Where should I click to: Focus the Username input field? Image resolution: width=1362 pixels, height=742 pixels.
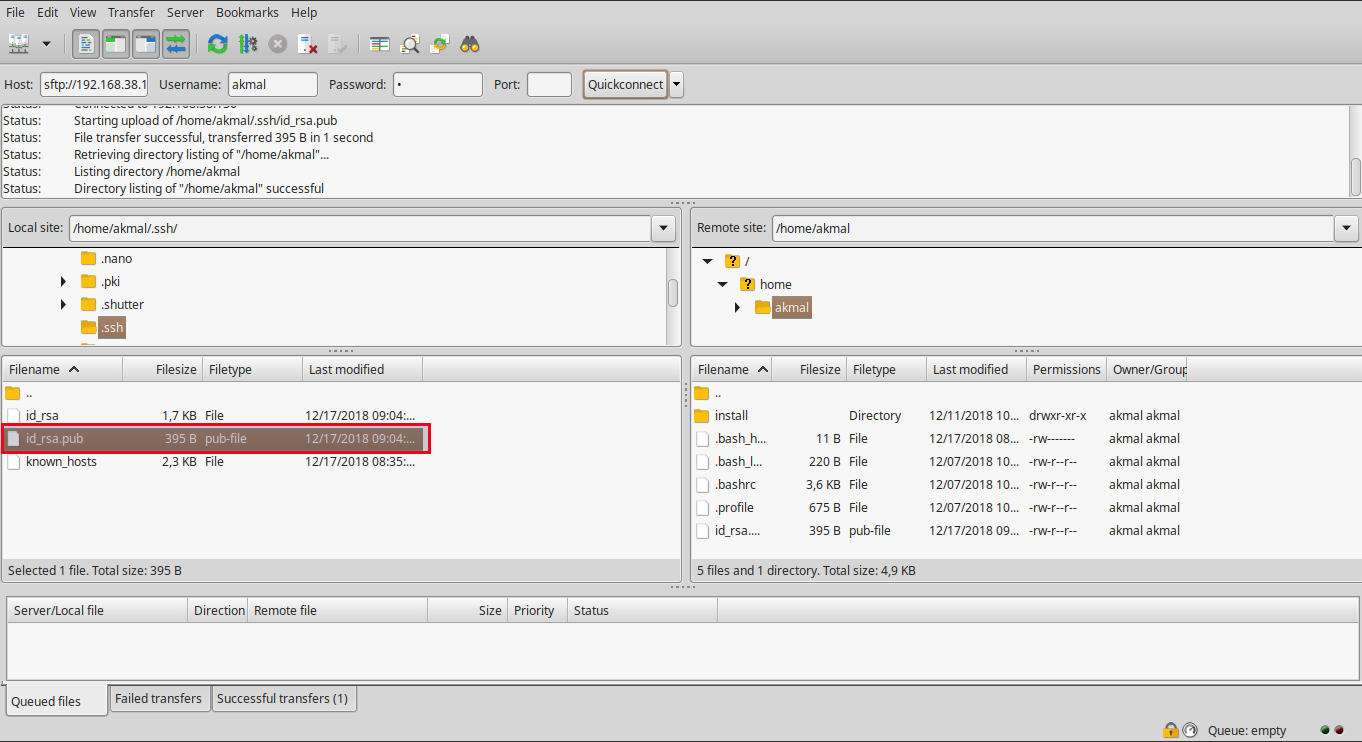point(273,85)
